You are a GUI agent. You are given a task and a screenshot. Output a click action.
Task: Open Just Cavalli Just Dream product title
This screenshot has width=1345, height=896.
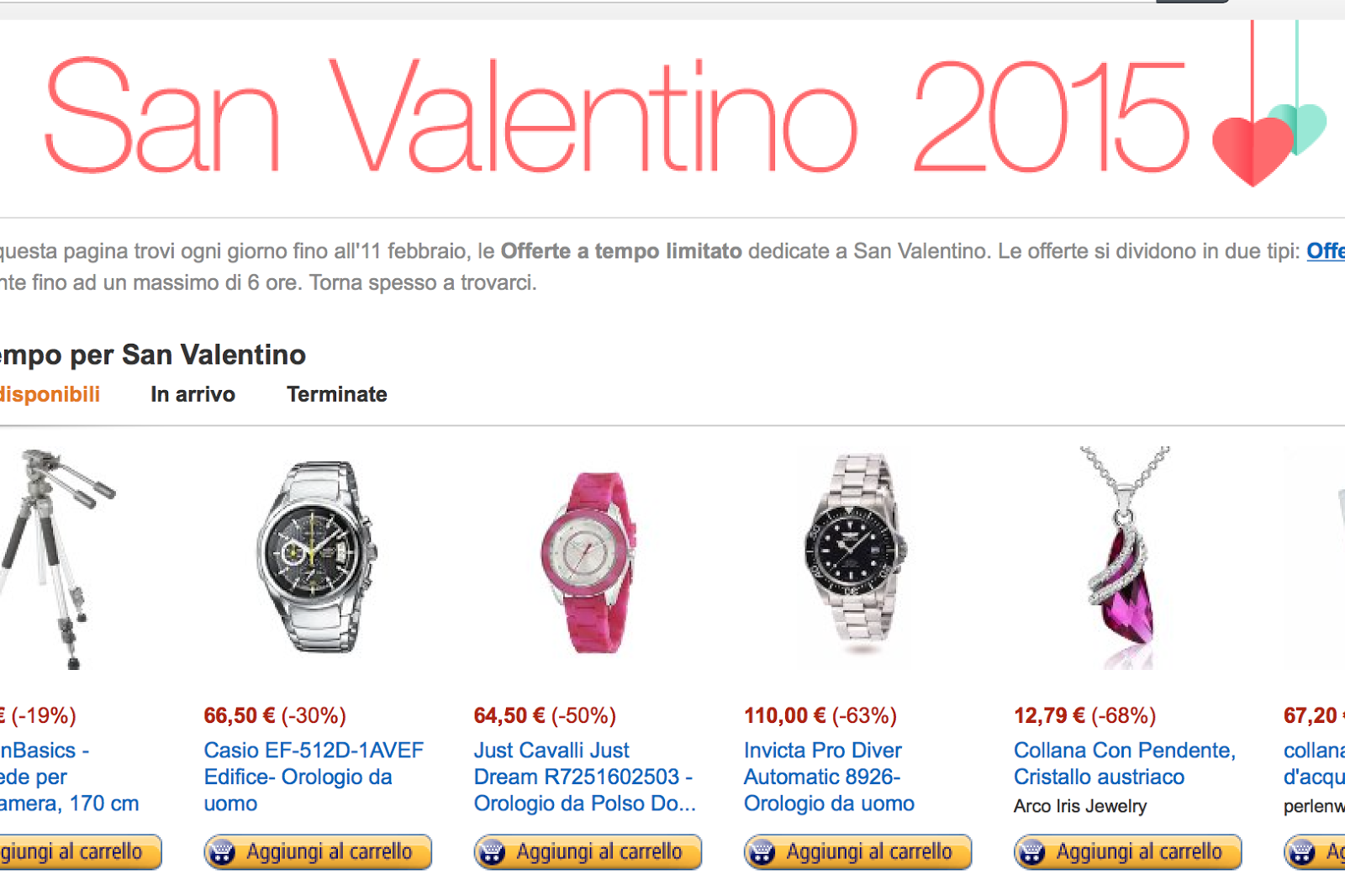(584, 777)
